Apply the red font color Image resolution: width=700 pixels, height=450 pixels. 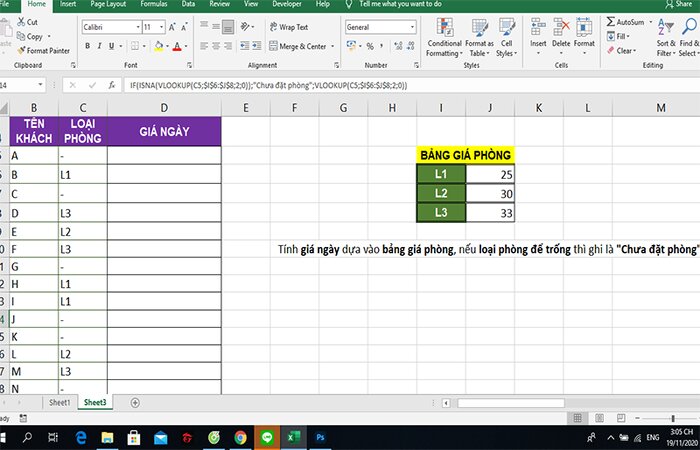(177, 46)
